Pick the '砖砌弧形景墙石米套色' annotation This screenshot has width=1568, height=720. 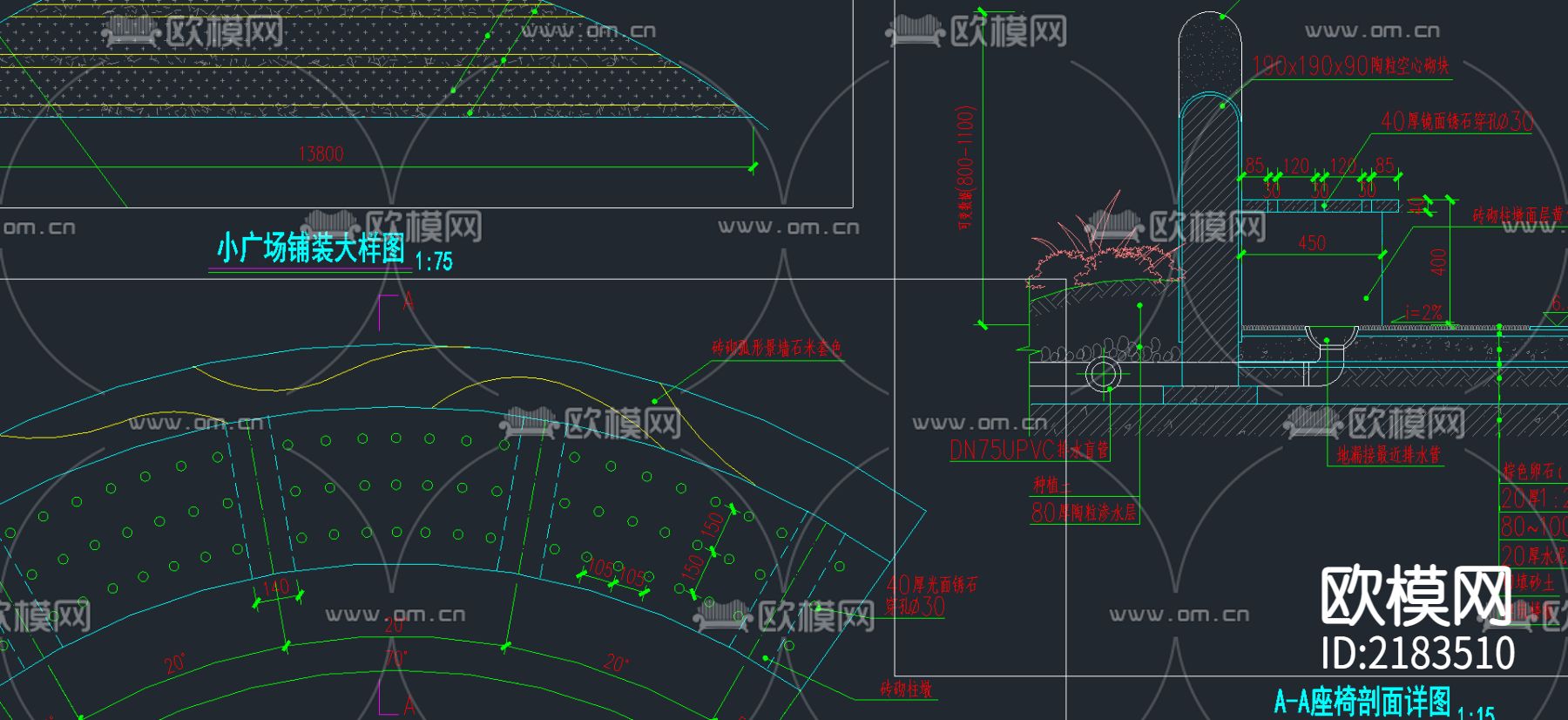[x=777, y=348]
